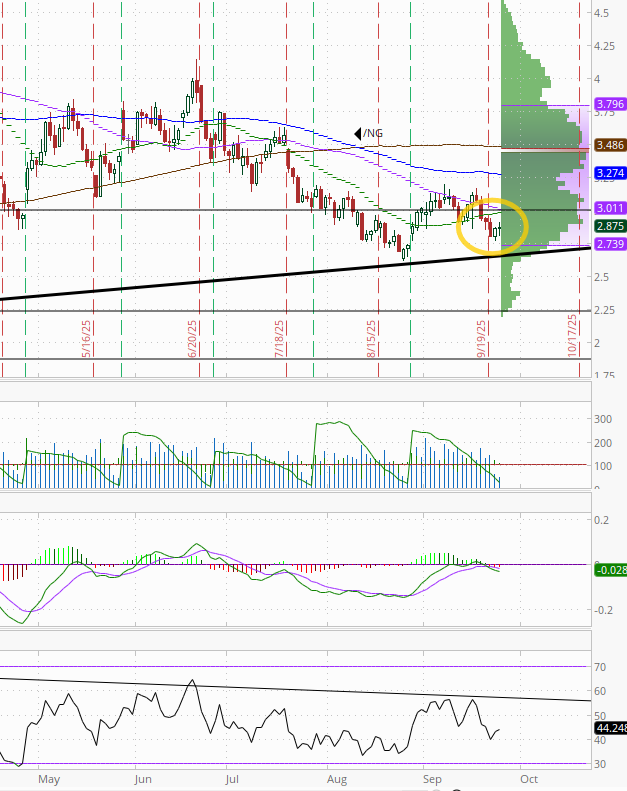Click the thick black ascending trendline
This screenshot has height=791, width=627.
[x=295, y=273]
